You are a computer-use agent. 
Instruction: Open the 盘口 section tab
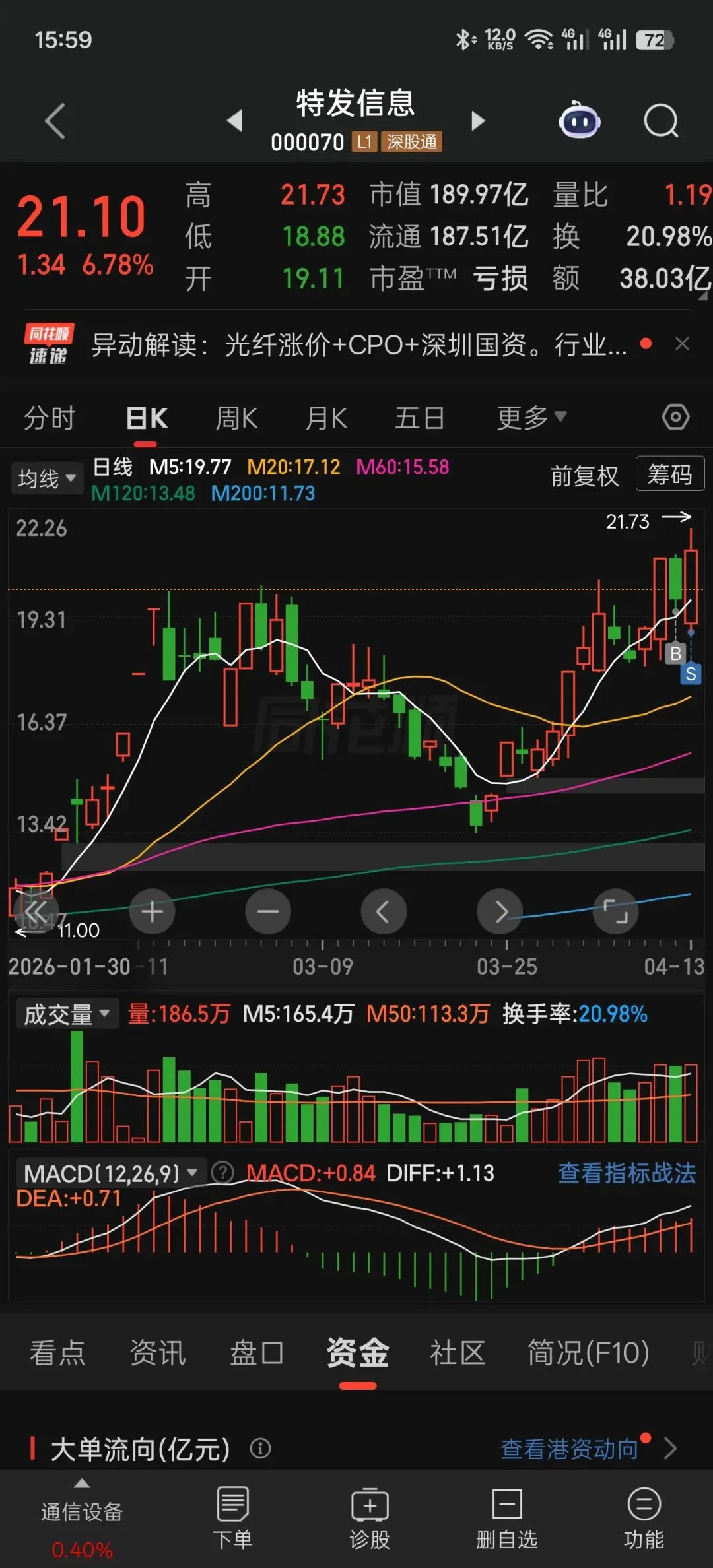(257, 1353)
